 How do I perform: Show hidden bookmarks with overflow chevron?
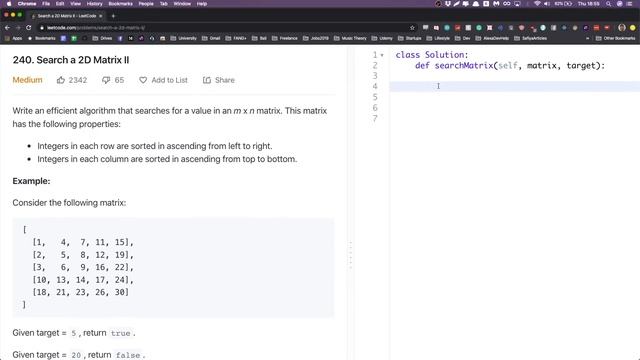(x=587, y=38)
